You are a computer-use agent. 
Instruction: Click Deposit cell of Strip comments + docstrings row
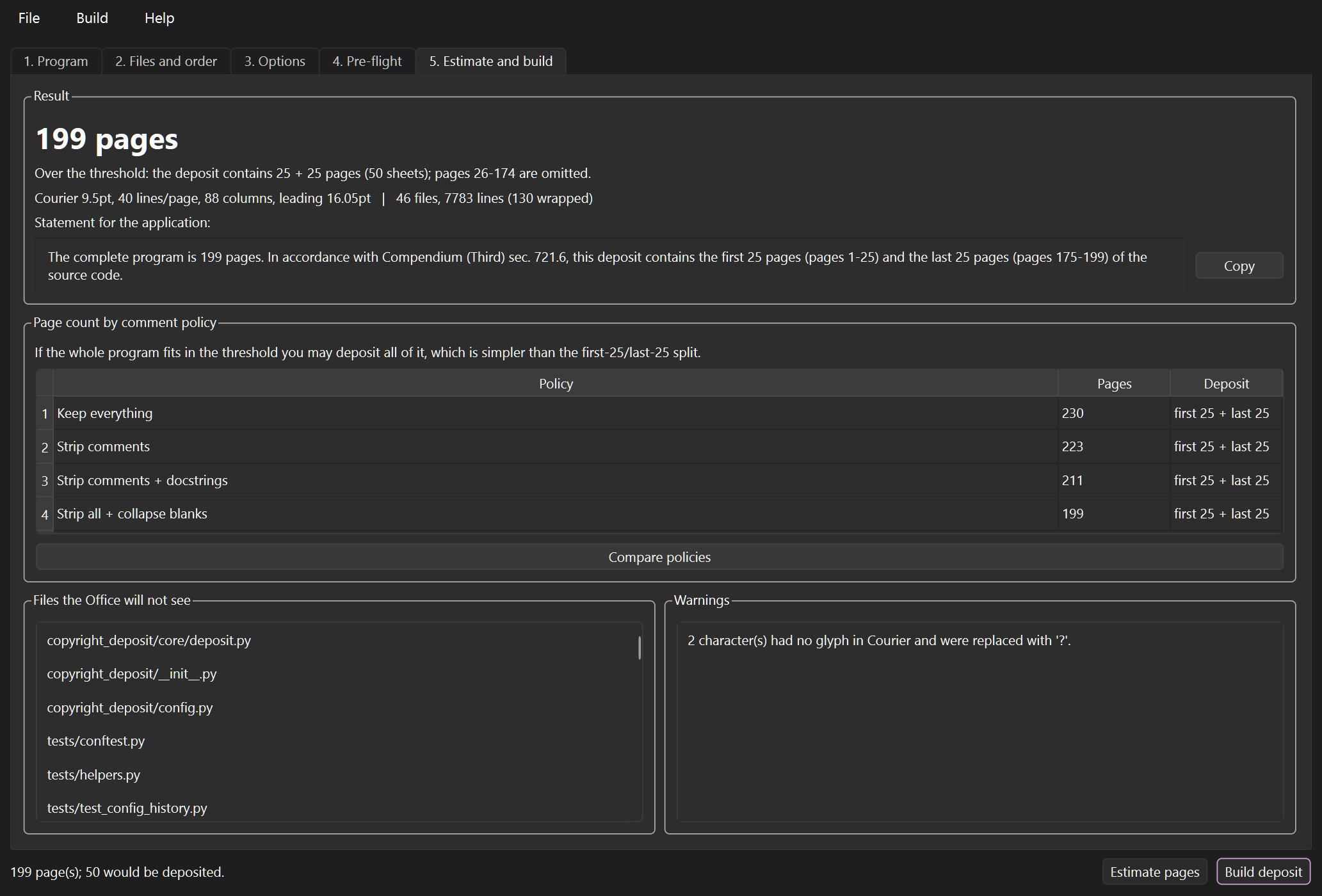pyautogui.click(x=1226, y=481)
